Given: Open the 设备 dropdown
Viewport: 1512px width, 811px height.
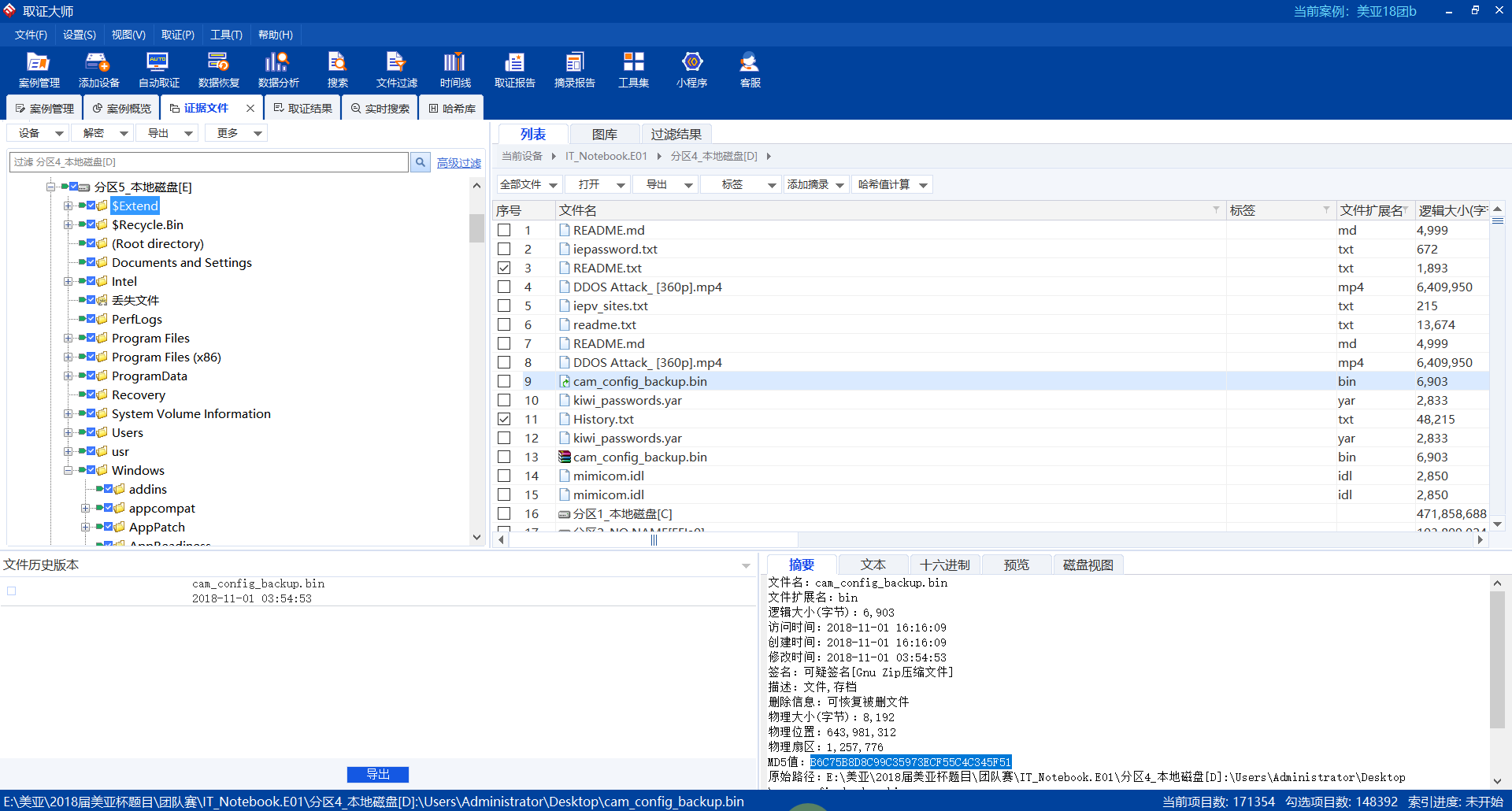Looking at the screenshot, I should [39, 133].
